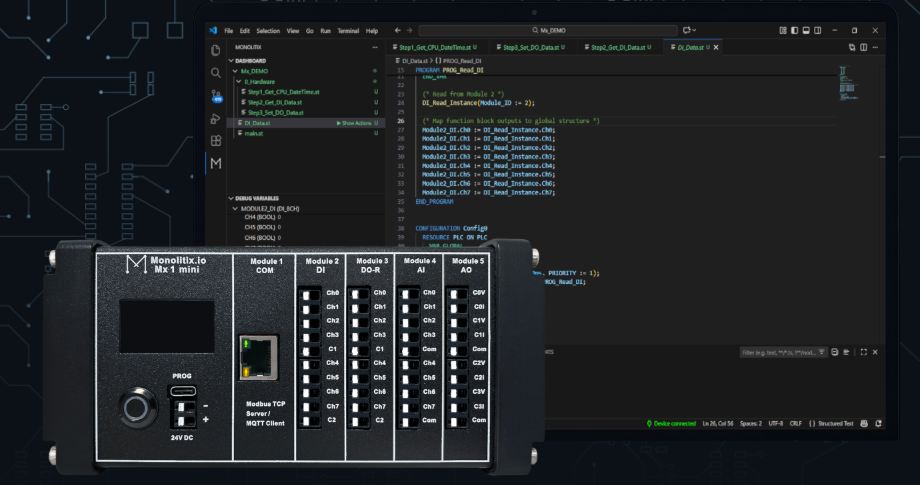Click the Copilot status bar icon
920x485 pixels.
click(x=864, y=423)
